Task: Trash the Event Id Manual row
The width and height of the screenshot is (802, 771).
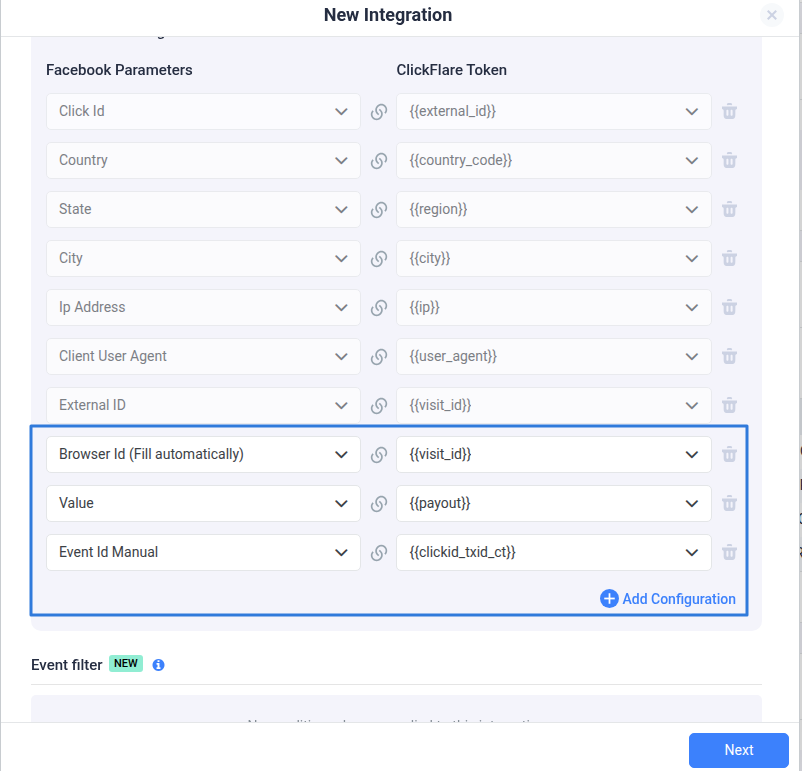Action: (x=729, y=552)
